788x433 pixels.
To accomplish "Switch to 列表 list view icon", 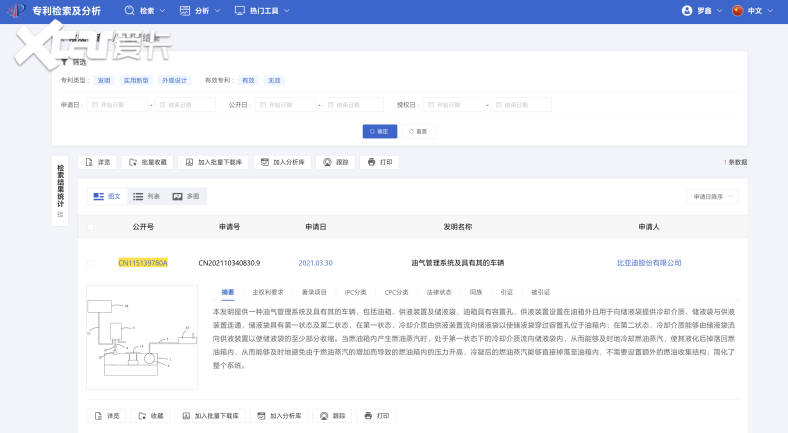I will [x=139, y=197].
